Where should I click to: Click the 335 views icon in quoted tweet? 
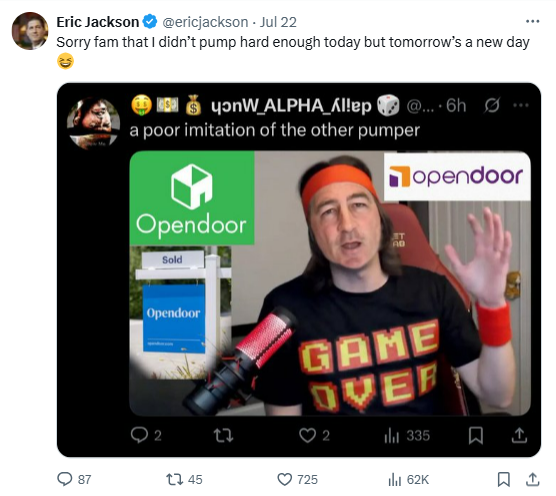click(392, 436)
